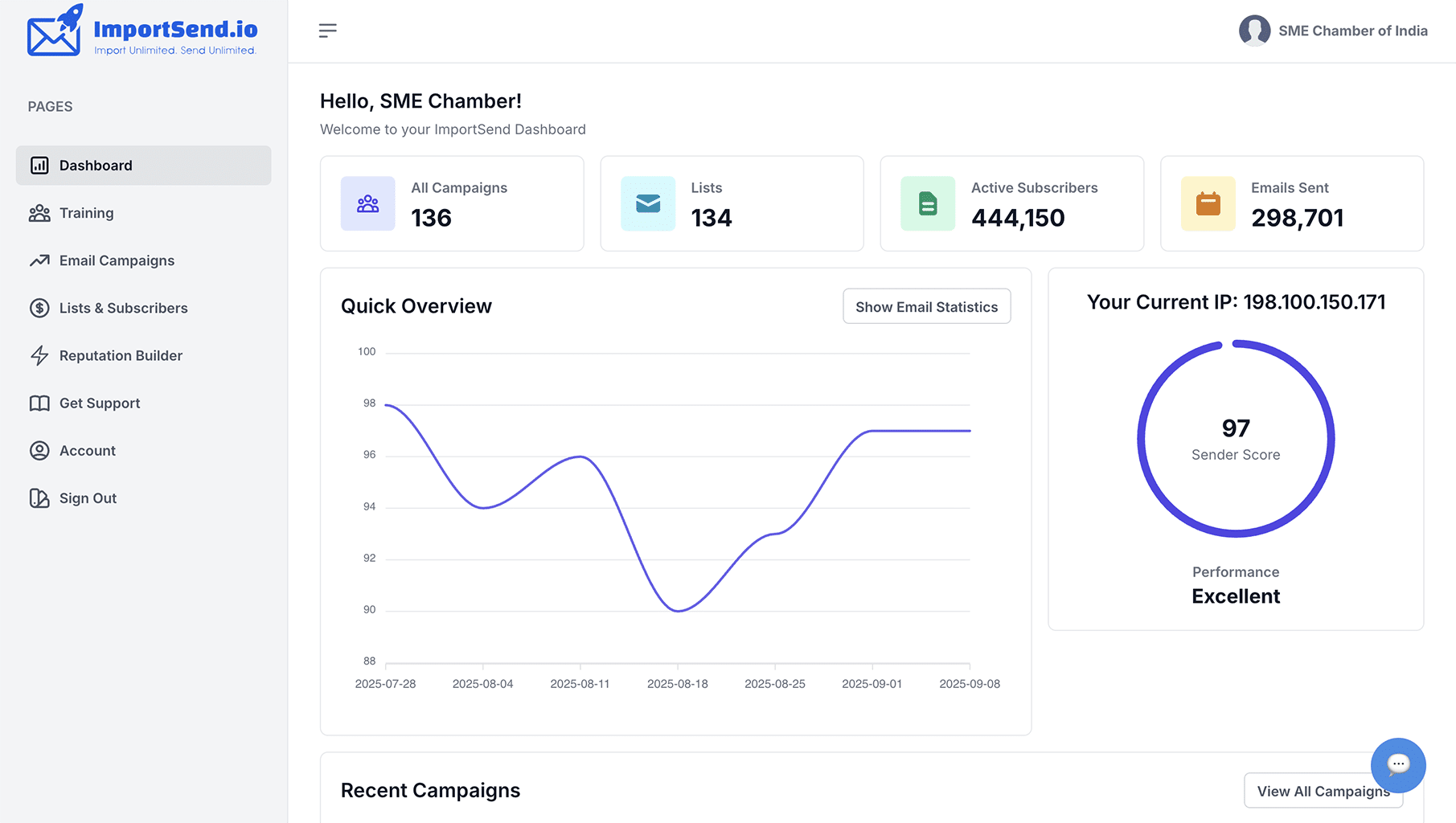Click the Lists blue envelope icon
The image size is (1456, 823).
pyautogui.click(x=648, y=203)
